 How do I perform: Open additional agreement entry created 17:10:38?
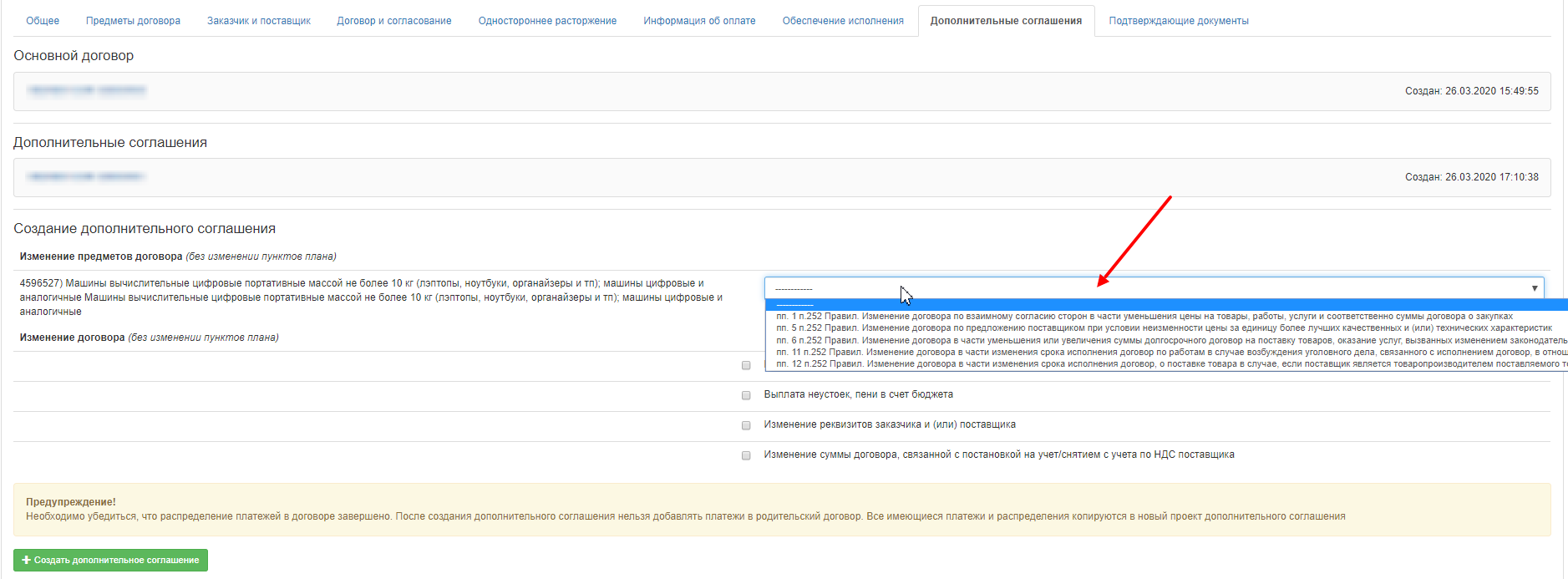coord(87,176)
